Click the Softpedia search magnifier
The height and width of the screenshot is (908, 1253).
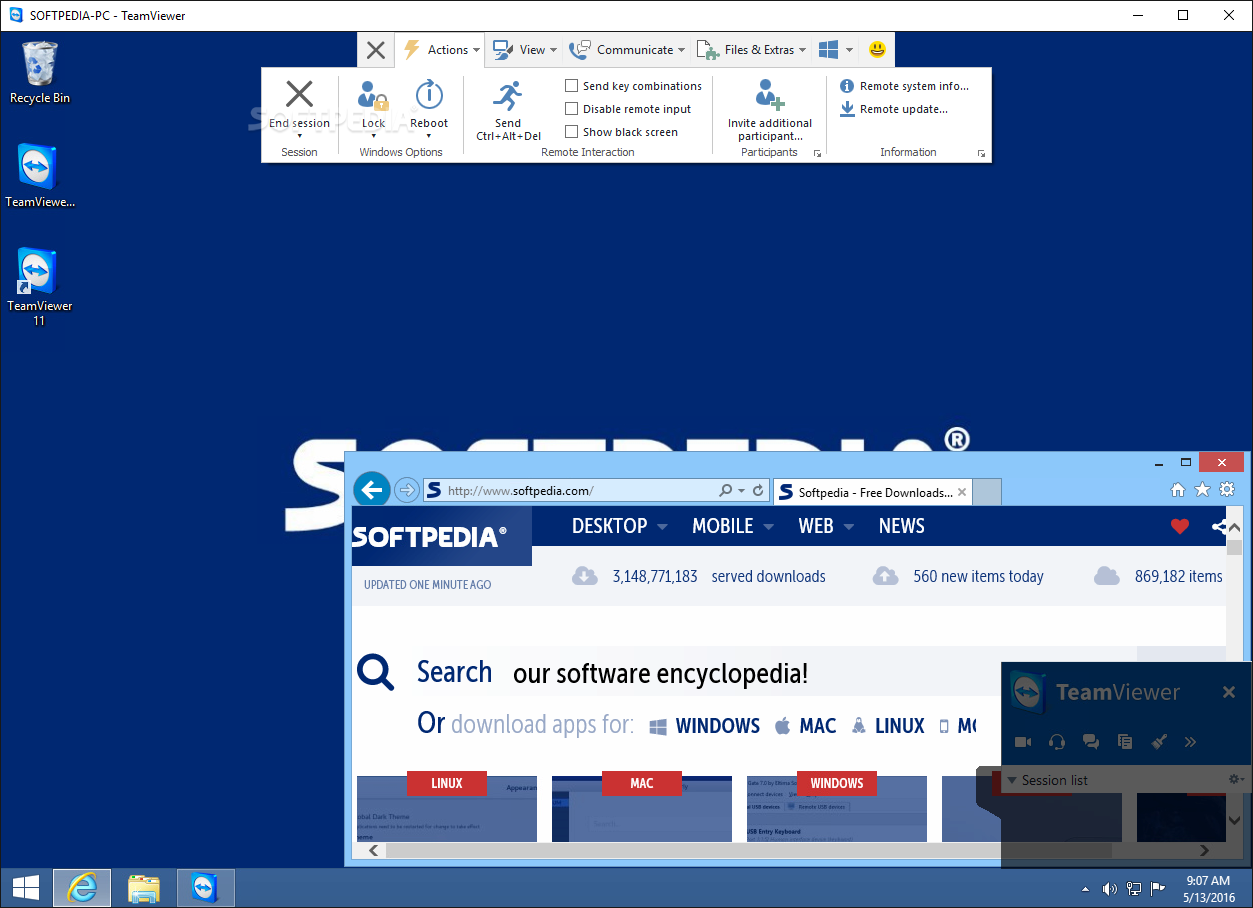coord(376,672)
